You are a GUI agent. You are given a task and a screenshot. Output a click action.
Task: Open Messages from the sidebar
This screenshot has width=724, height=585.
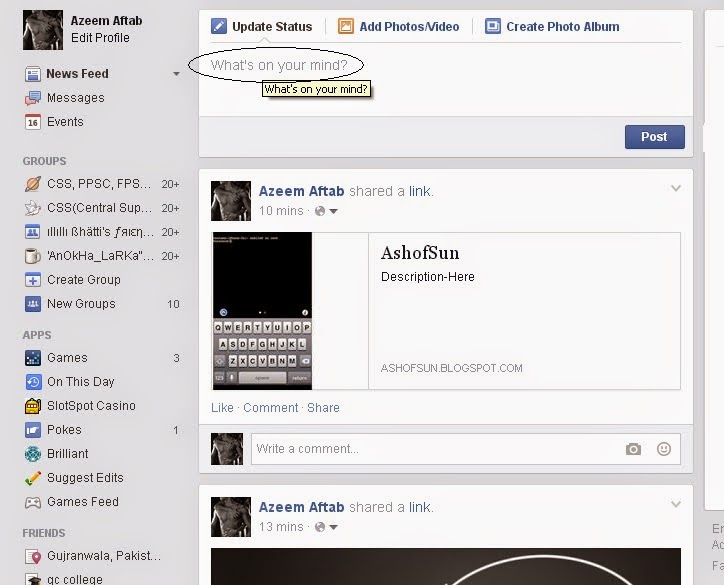pos(76,98)
